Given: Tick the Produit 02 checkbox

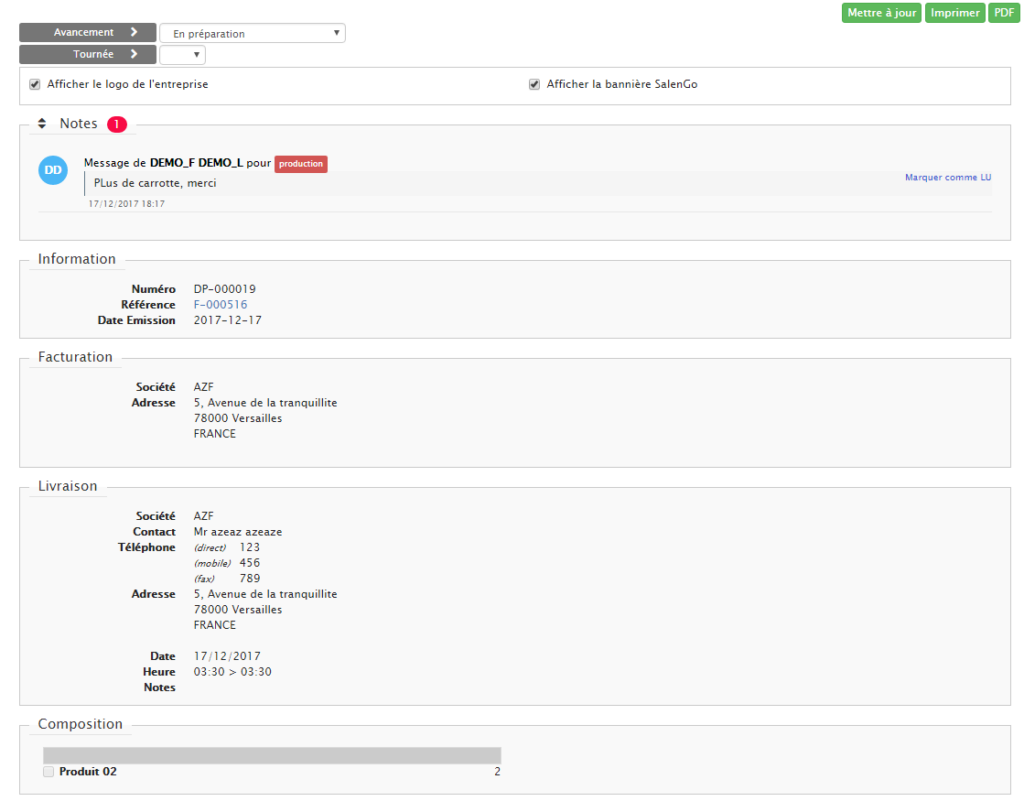Looking at the screenshot, I should pyautogui.click(x=48, y=772).
